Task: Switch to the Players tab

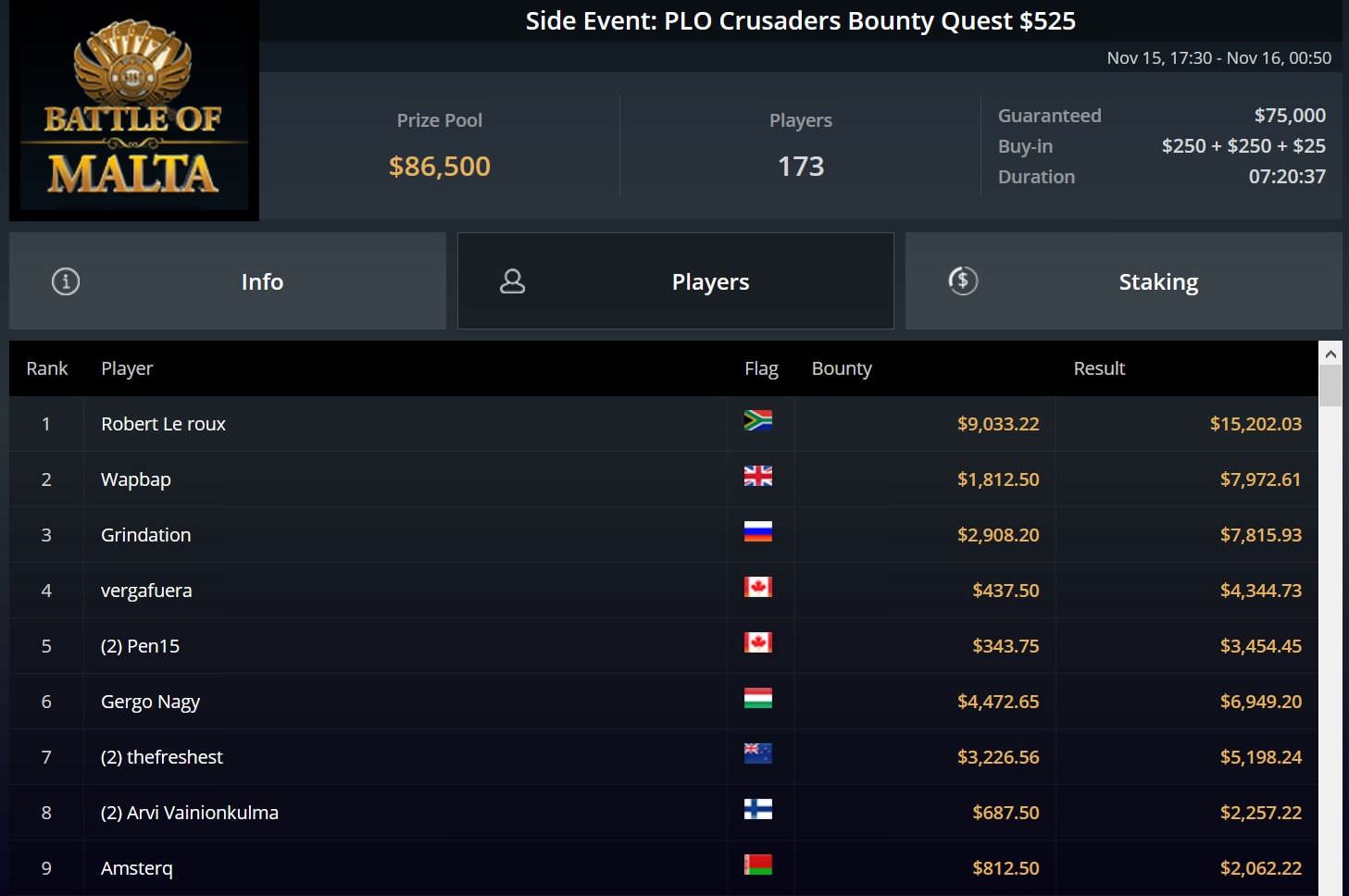Action: 676,281
